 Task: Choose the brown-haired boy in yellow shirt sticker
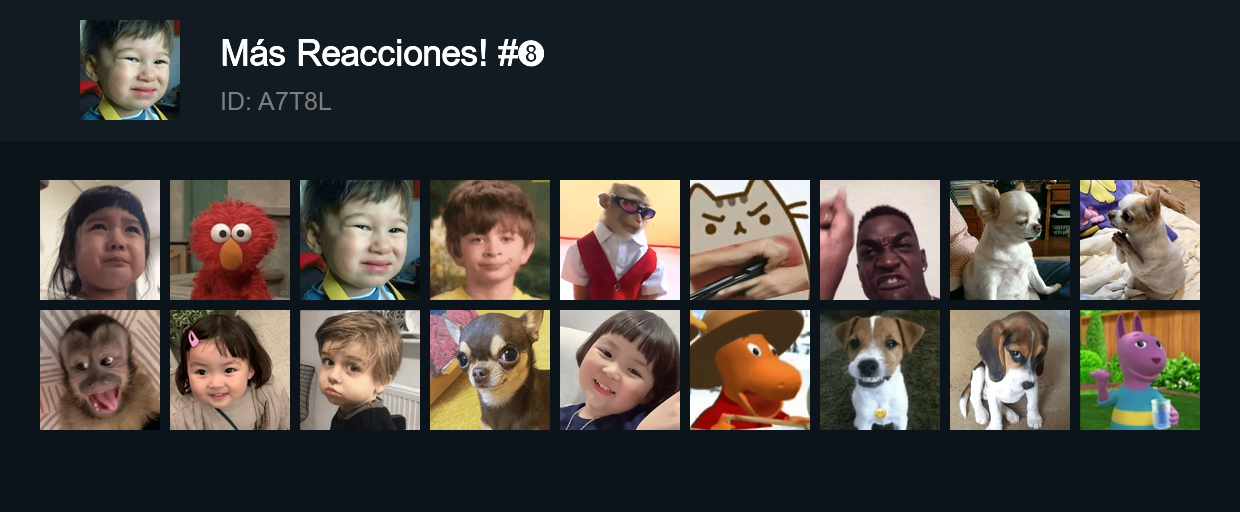tap(490, 240)
